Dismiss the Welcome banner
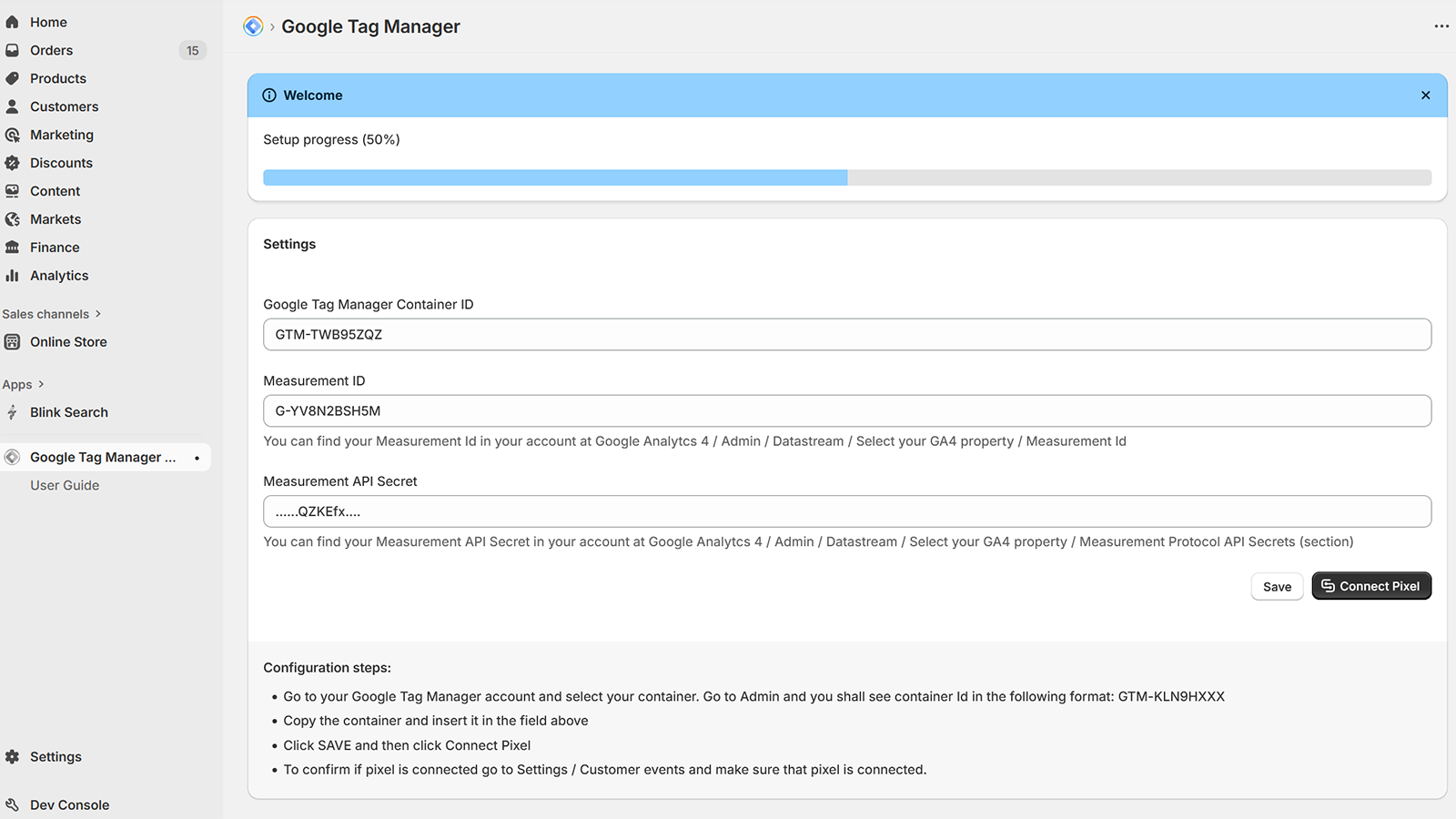Screen dimensions: 1456x819 coord(1424,95)
